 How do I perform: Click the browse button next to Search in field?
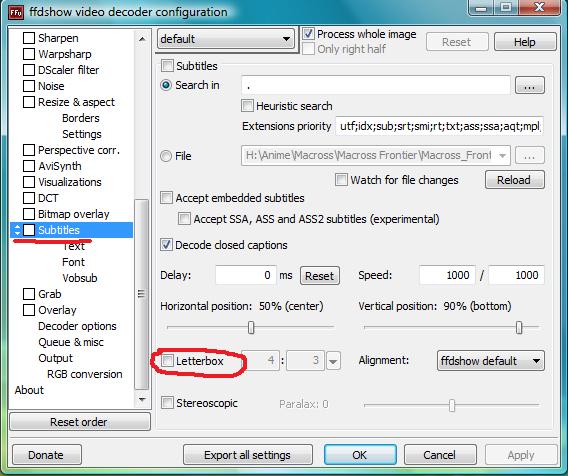coord(530,85)
